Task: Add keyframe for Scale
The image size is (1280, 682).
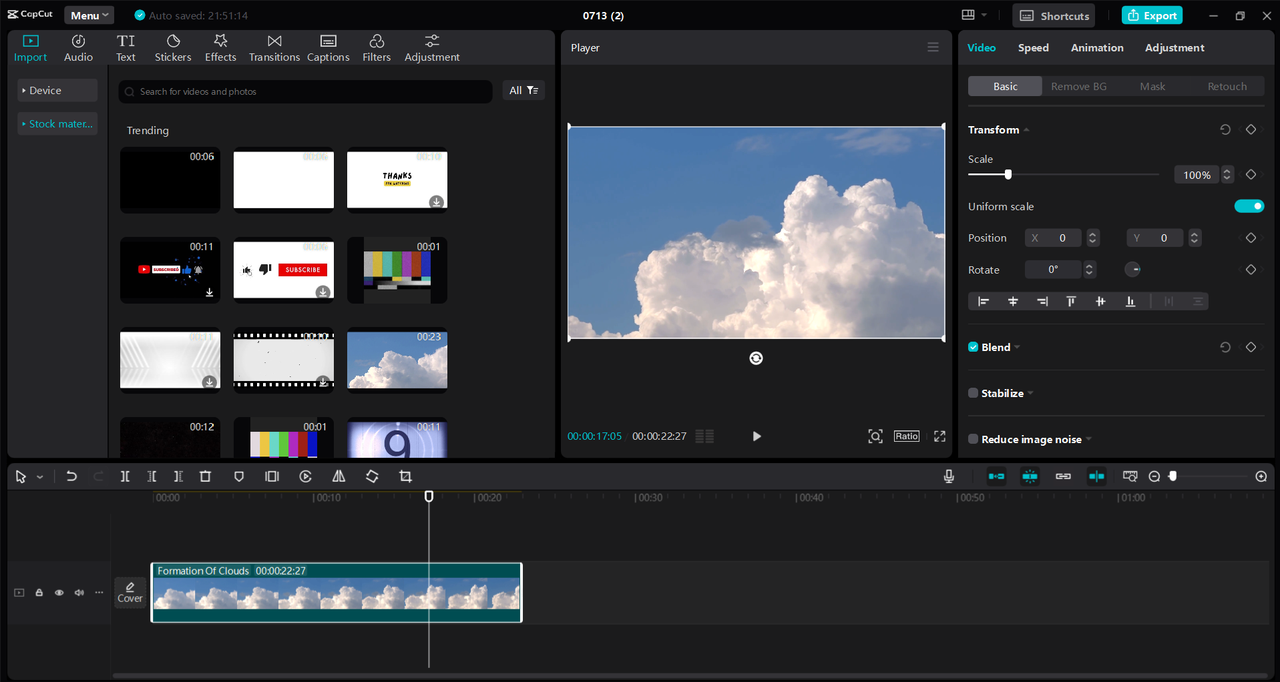Action: [1250, 175]
